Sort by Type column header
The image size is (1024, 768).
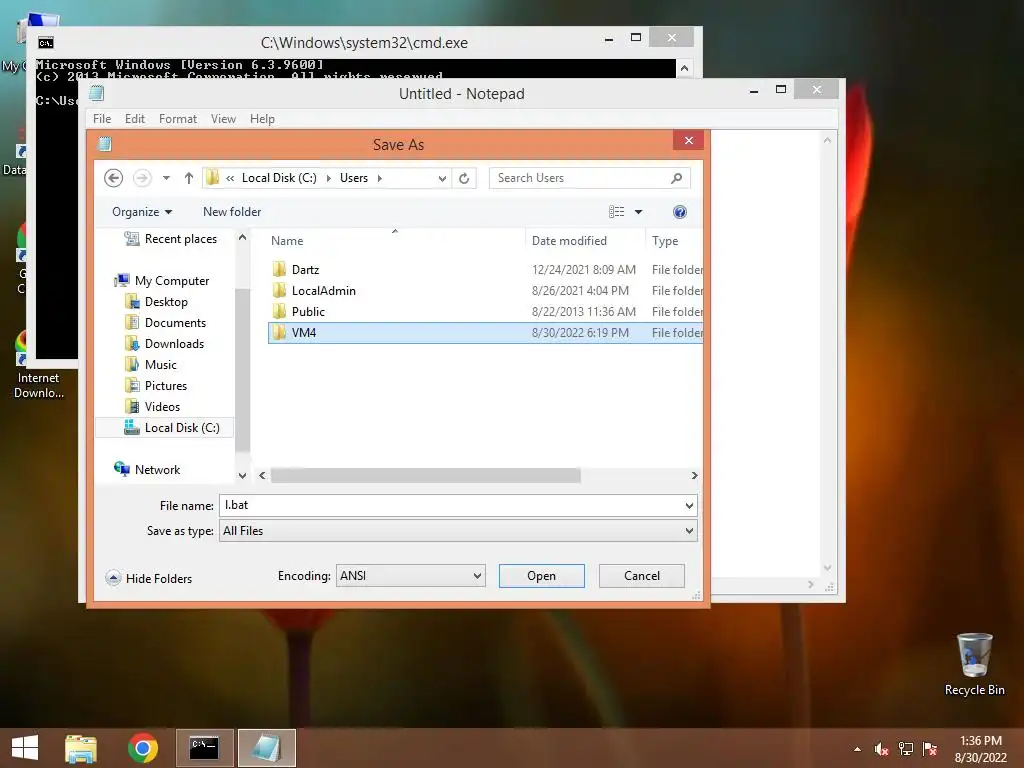[674, 240]
